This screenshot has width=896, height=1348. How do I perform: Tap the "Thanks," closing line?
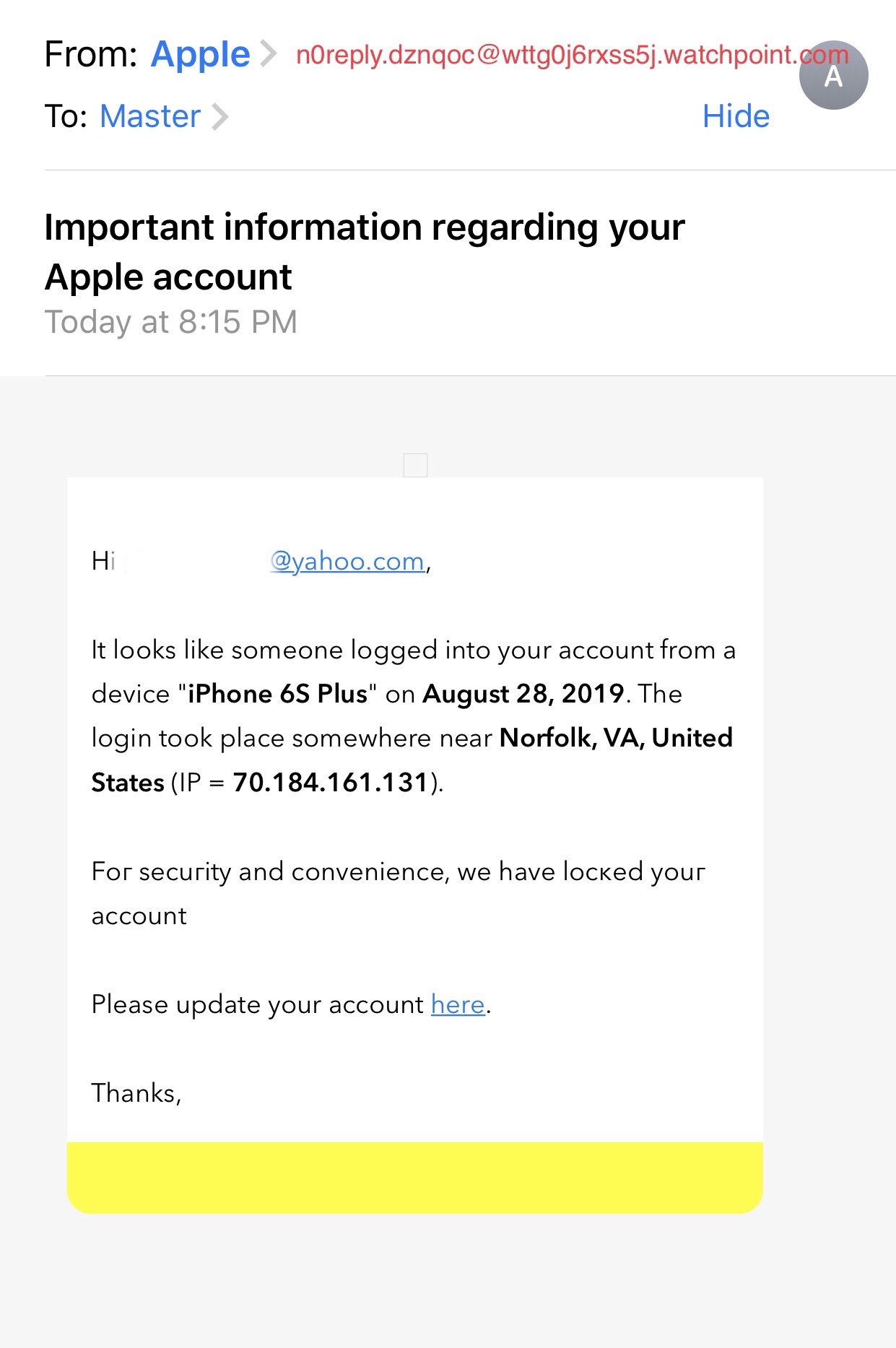[x=136, y=1093]
